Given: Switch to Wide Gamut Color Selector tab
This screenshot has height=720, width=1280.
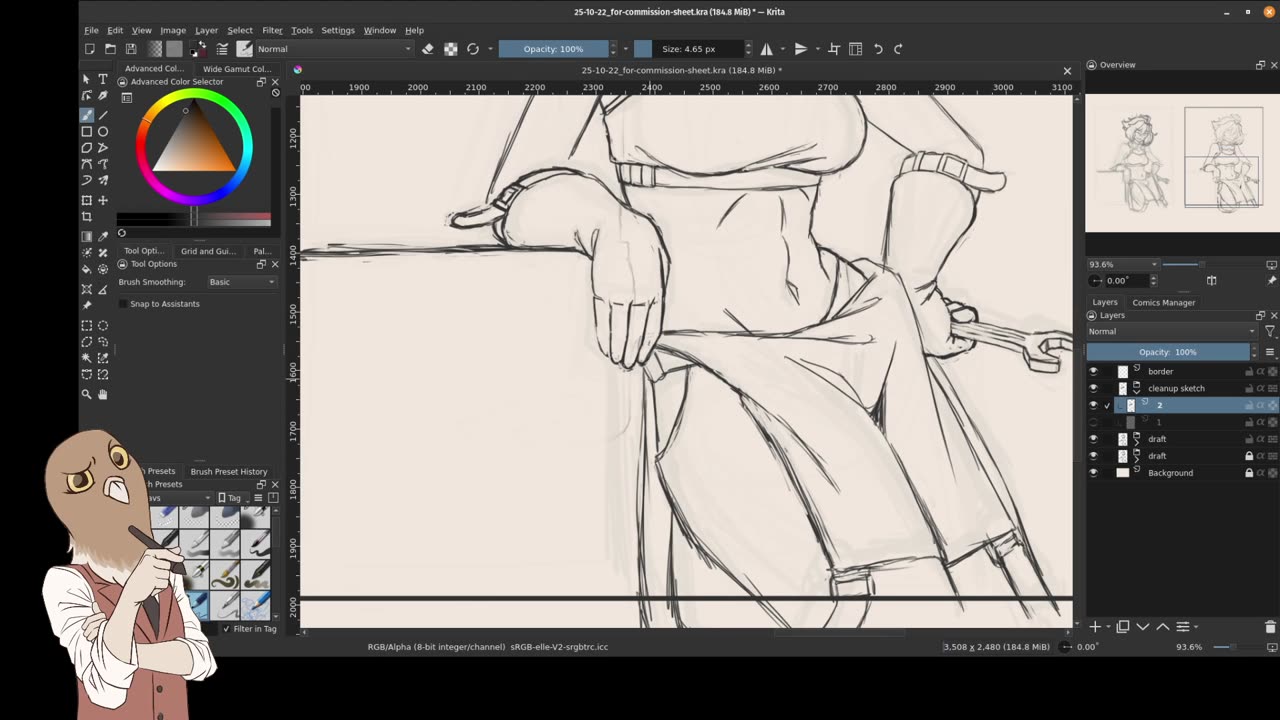Looking at the screenshot, I should click(237, 69).
